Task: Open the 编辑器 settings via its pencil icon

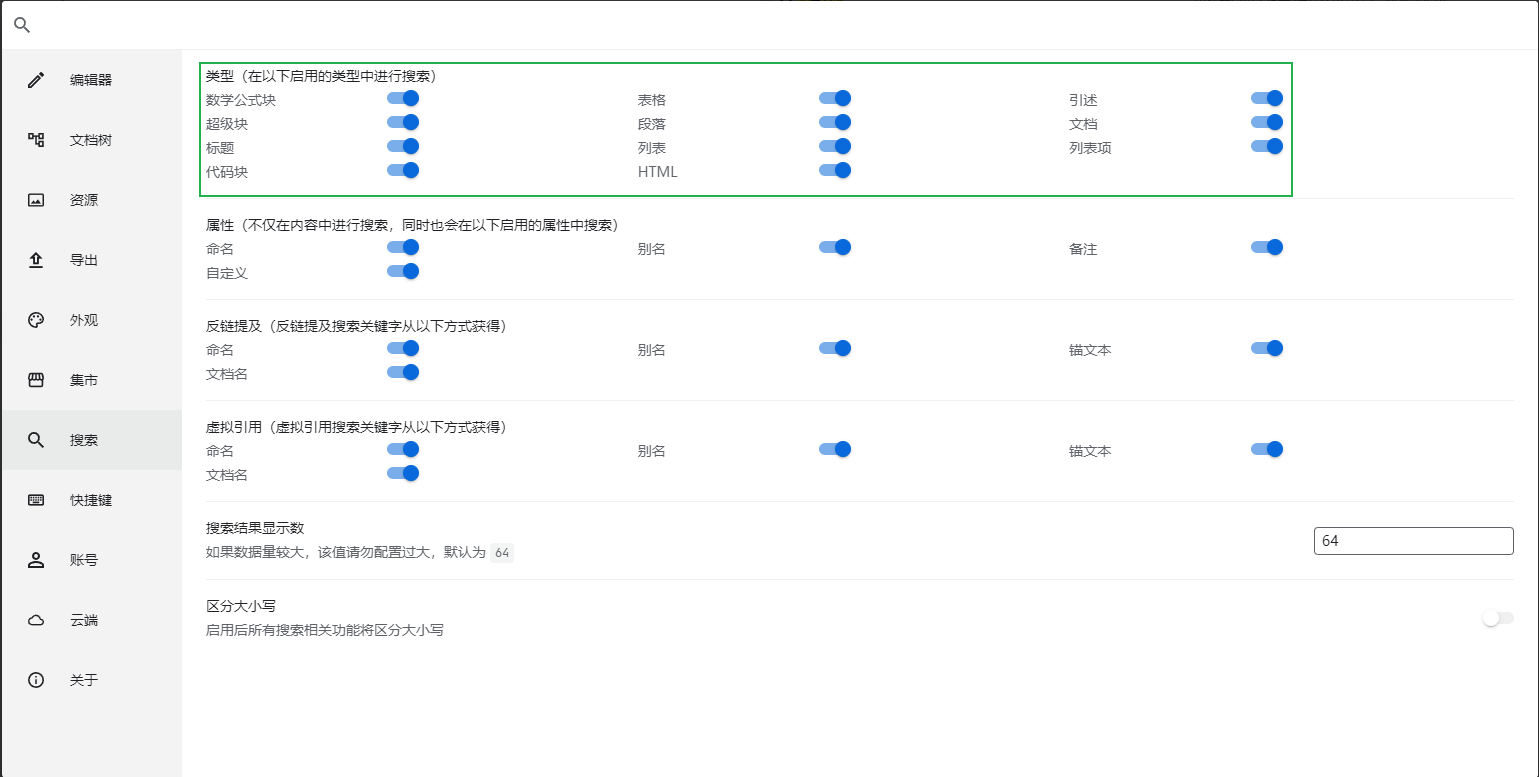Action: pyautogui.click(x=36, y=80)
